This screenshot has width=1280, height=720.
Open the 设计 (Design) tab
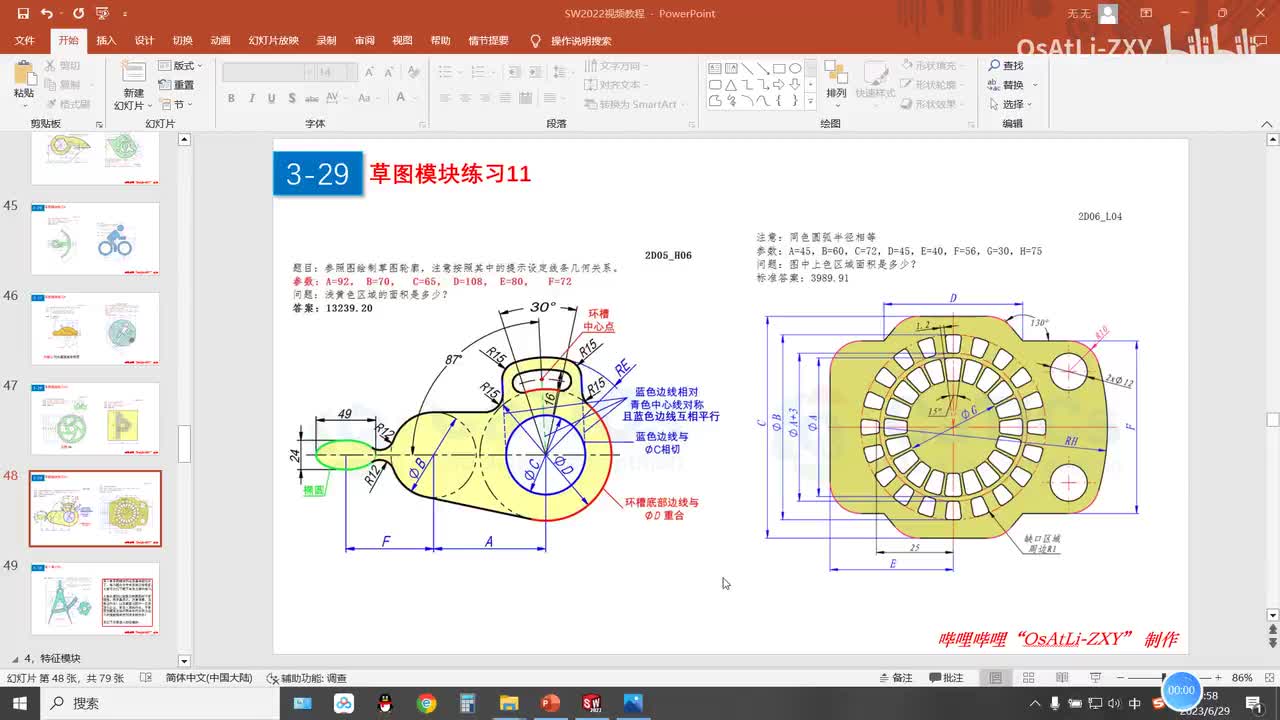point(144,41)
